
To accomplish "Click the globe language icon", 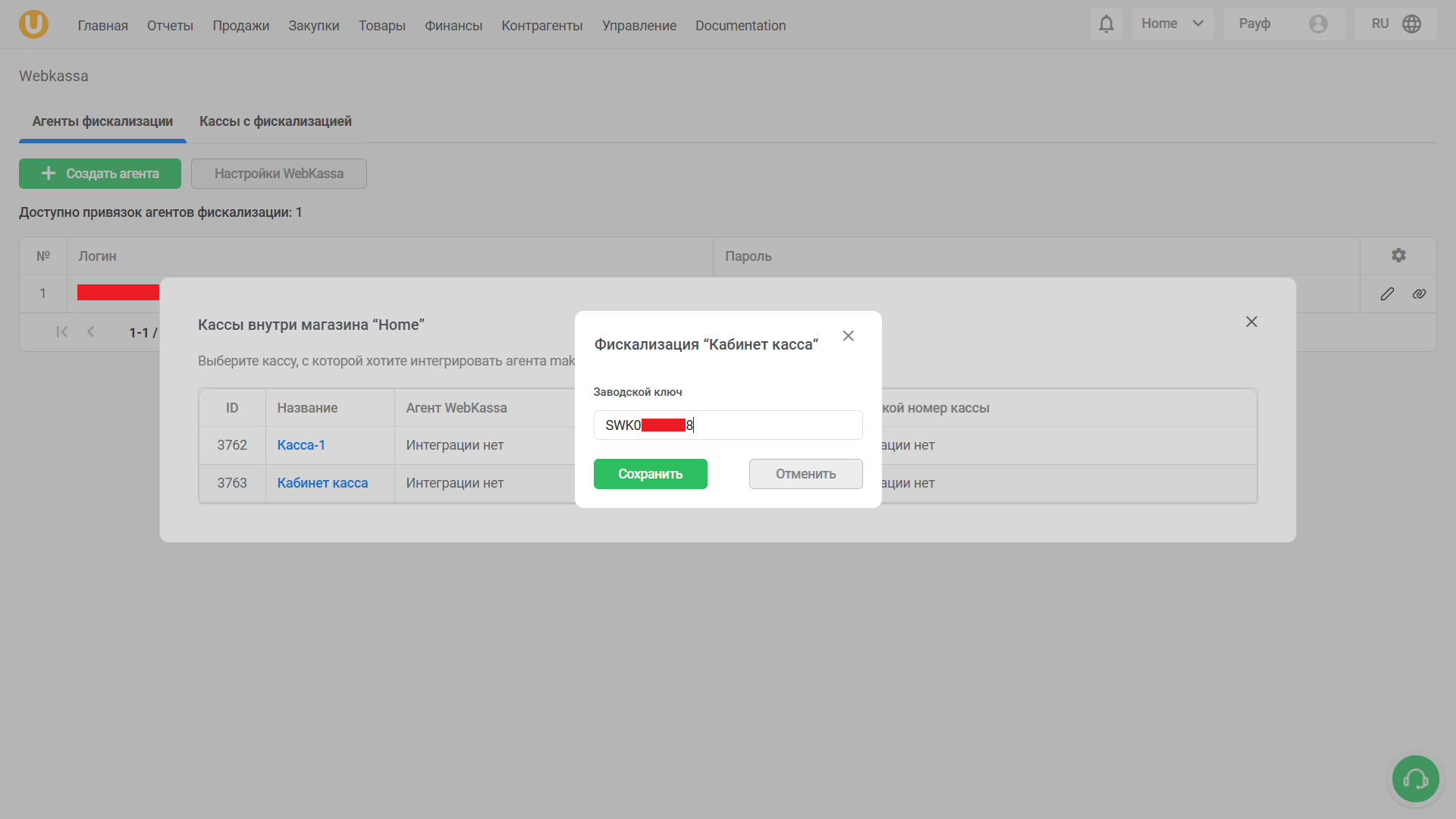I will coord(1411,24).
